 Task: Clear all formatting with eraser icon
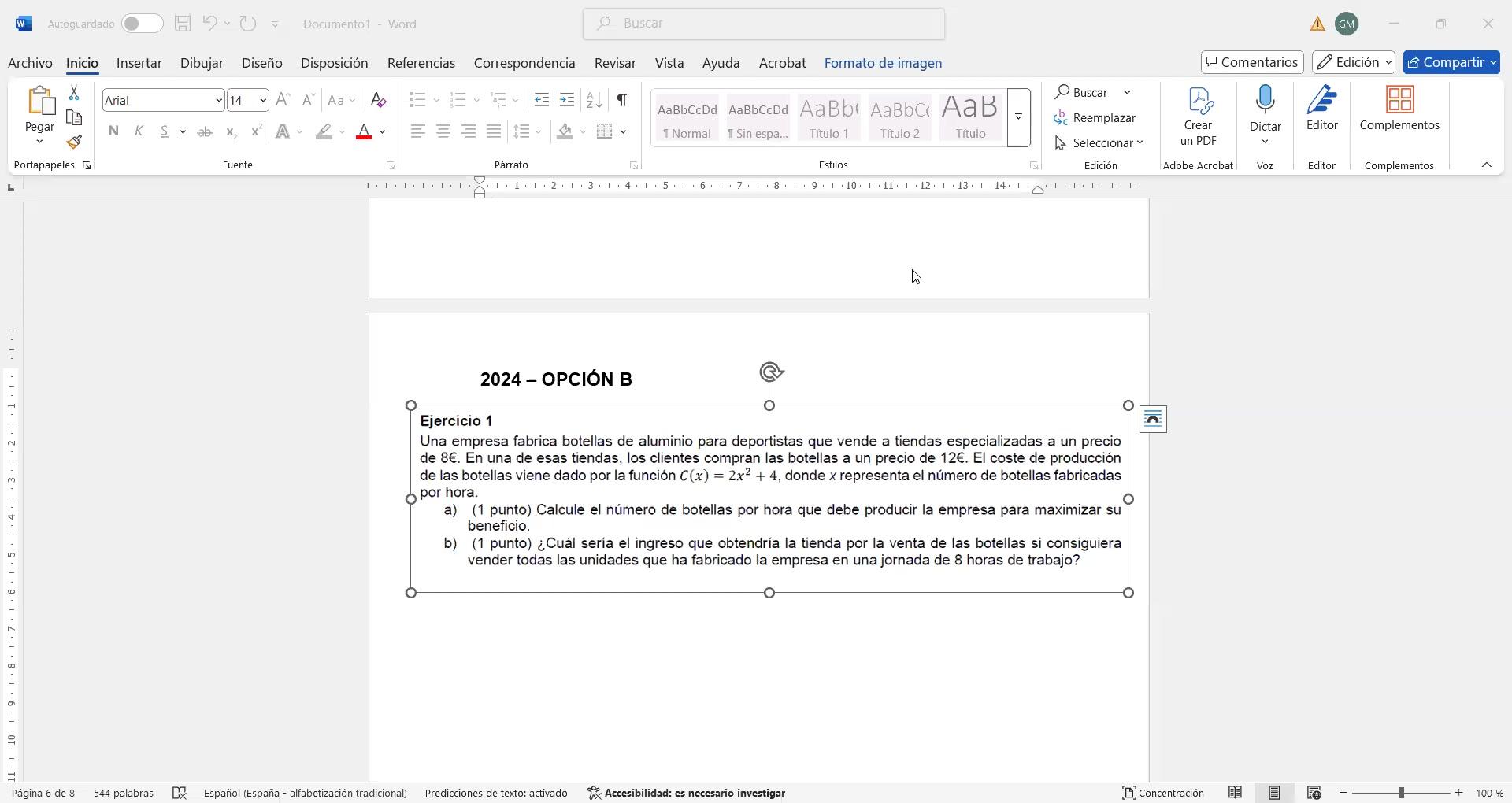pos(378,100)
